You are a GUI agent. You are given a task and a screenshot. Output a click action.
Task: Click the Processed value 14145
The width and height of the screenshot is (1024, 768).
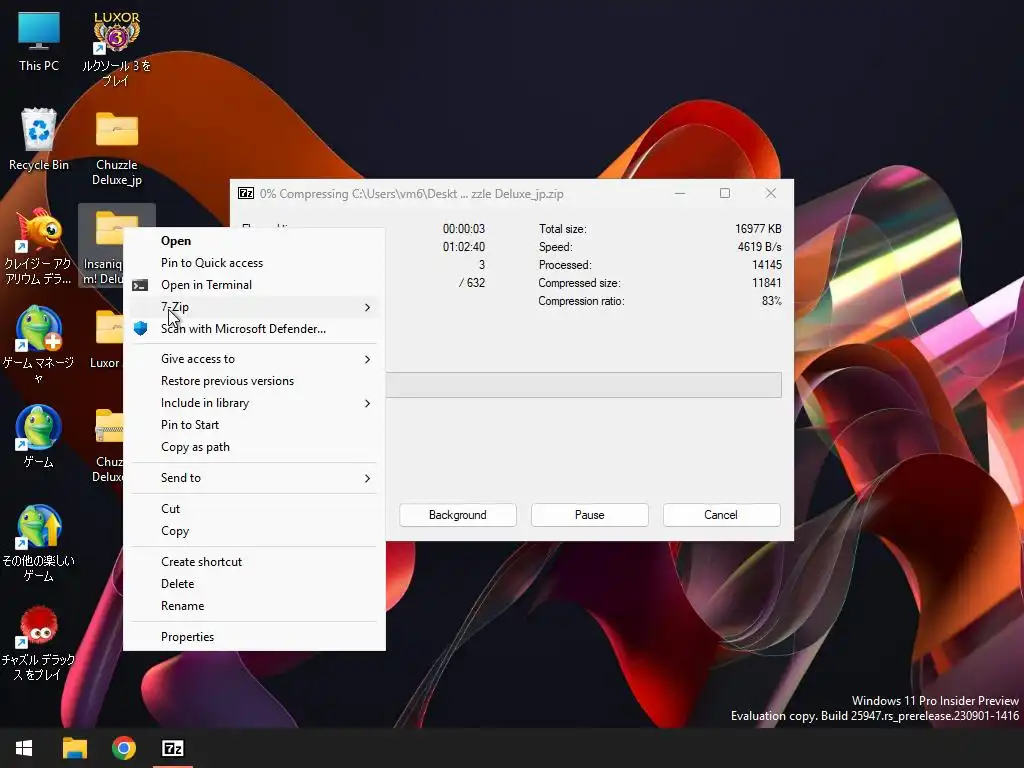point(767,264)
